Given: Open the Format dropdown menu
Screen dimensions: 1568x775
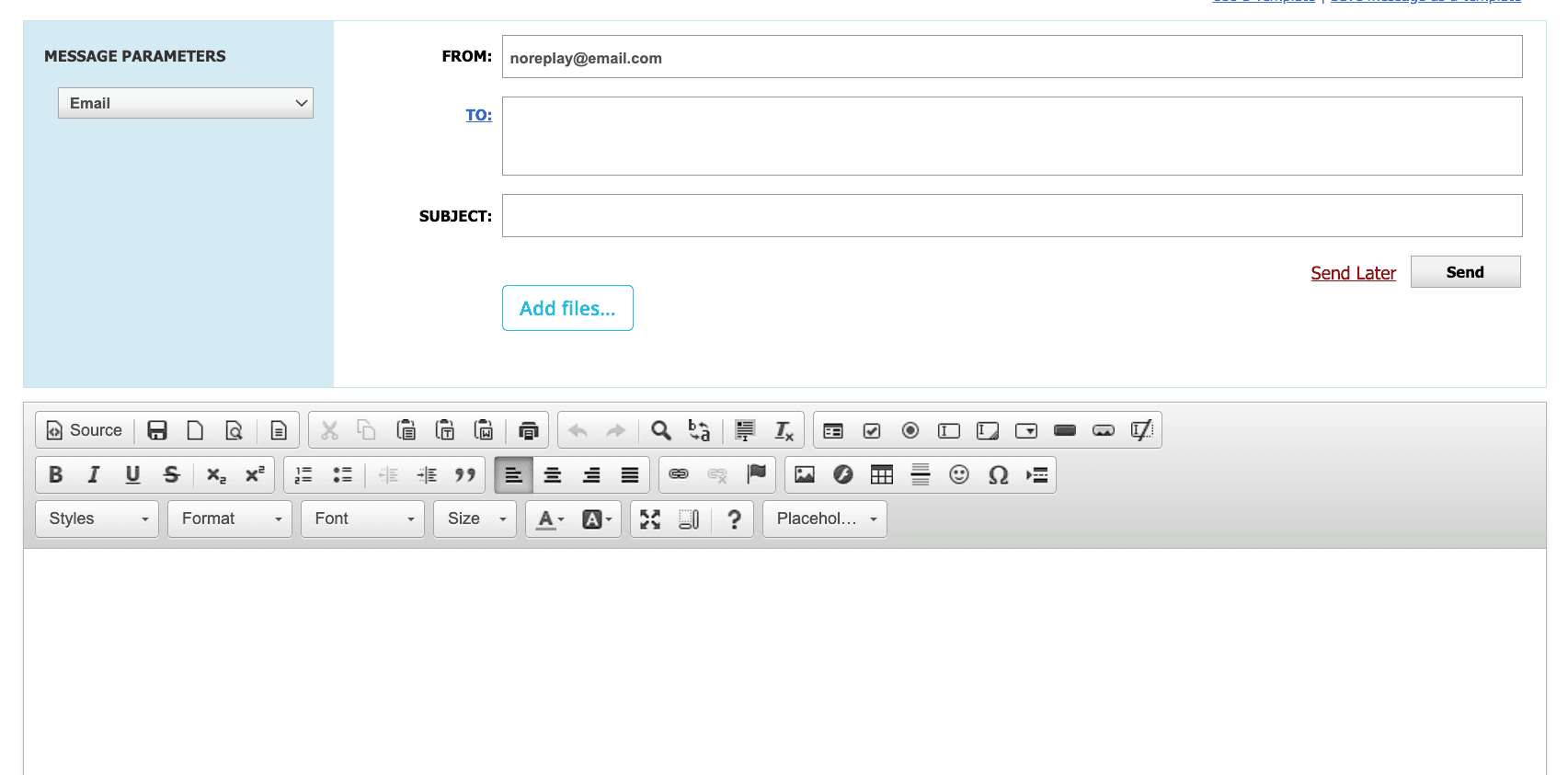Looking at the screenshot, I should coord(230,519).
